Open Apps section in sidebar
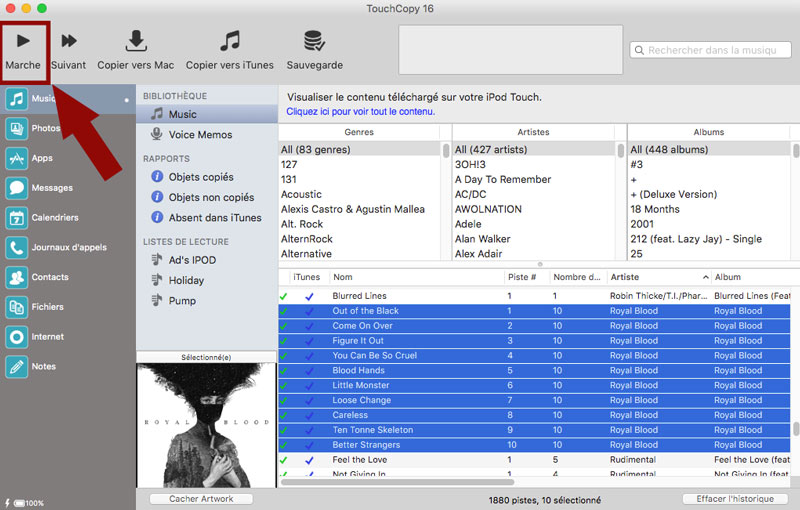Screen dimensions: 800x510 [67, 158]
